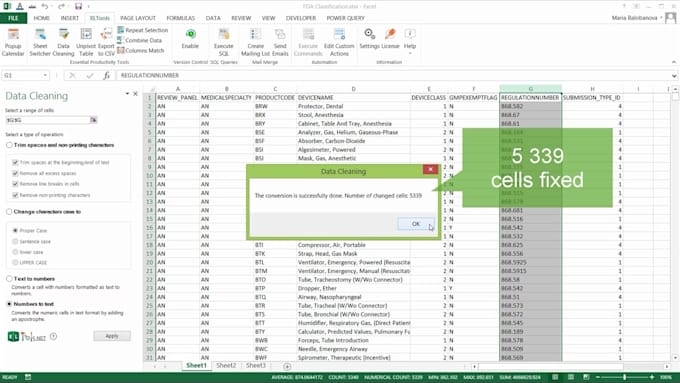
Task: Click Create Mailing List
Action: pyautogui.click(x=255, y=42)
